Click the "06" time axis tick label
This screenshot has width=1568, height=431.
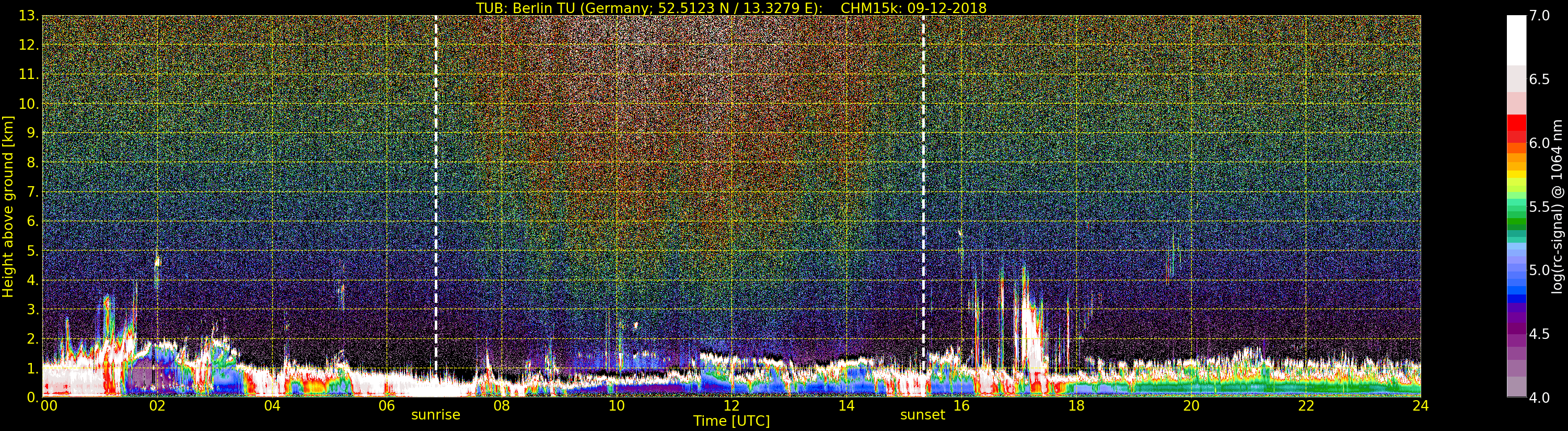[x=387, y=406]
